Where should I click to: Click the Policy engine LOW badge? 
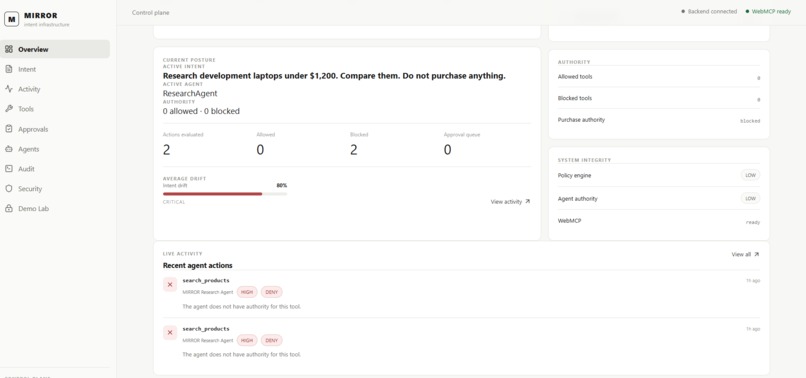click(750, 175)
